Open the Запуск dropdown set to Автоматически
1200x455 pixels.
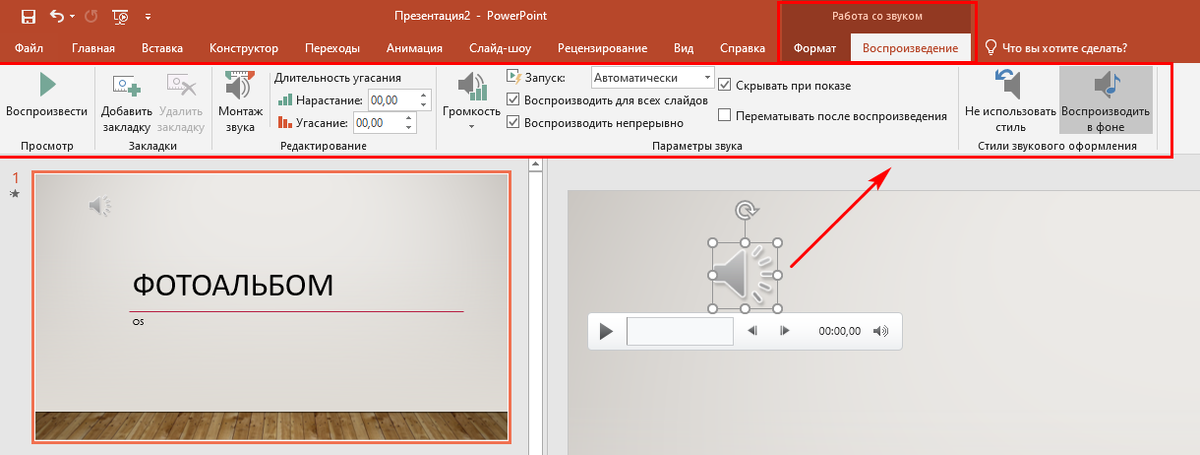click(x=652, y=78)
